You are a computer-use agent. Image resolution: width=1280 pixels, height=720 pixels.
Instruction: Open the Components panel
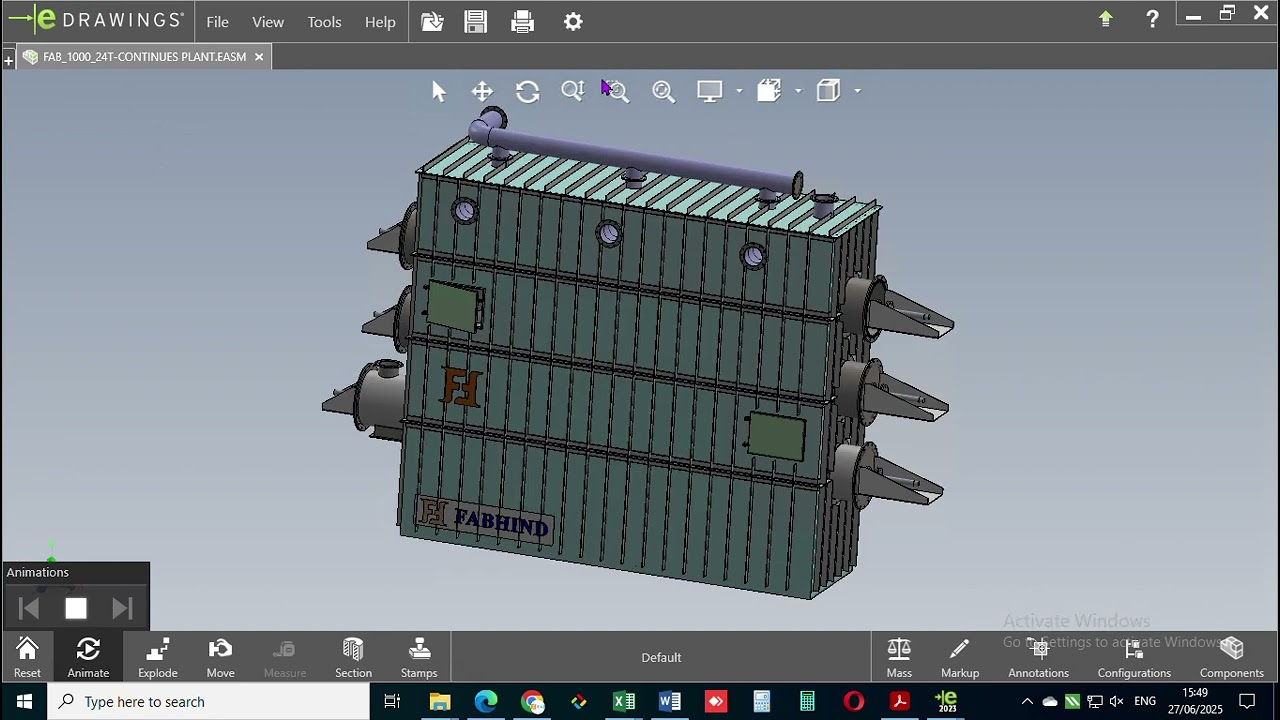1232,657
